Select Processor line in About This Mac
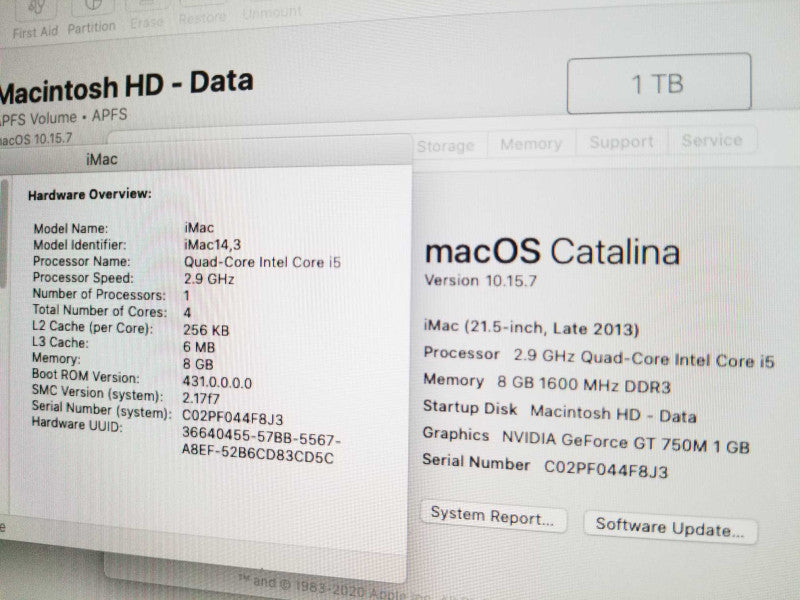This screenshot has width=800, height=600. [x=598, y=357]
